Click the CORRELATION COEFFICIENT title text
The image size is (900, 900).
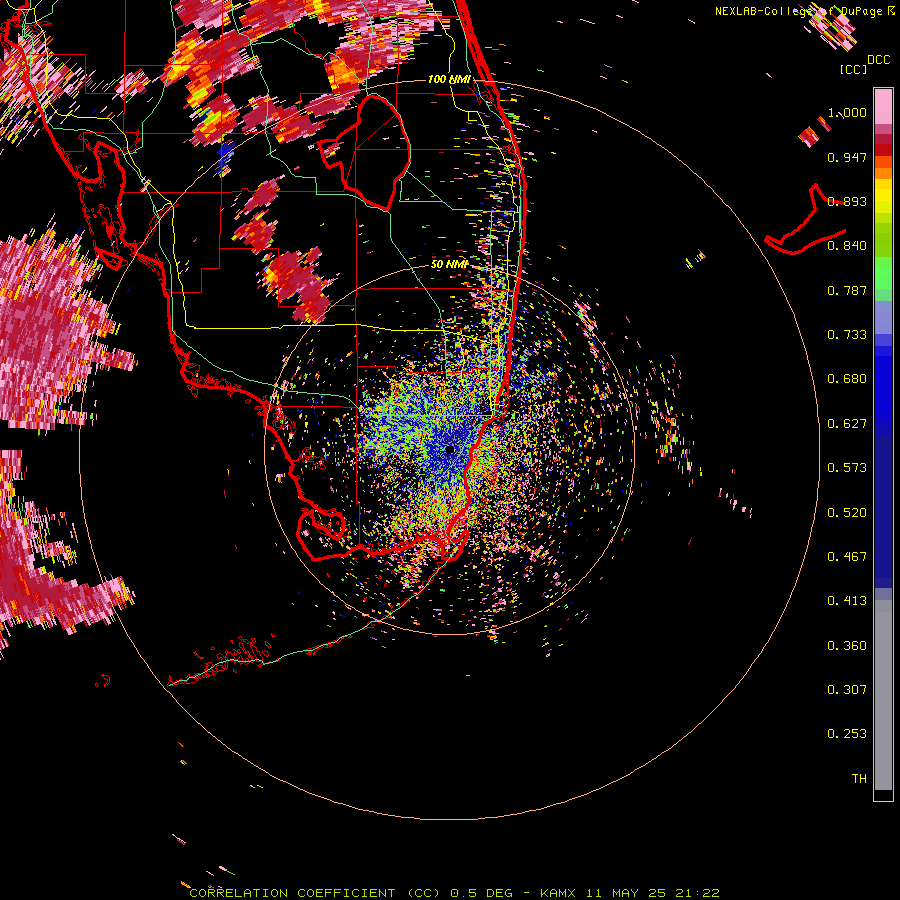pyautogui.click(x=292, y=893)
